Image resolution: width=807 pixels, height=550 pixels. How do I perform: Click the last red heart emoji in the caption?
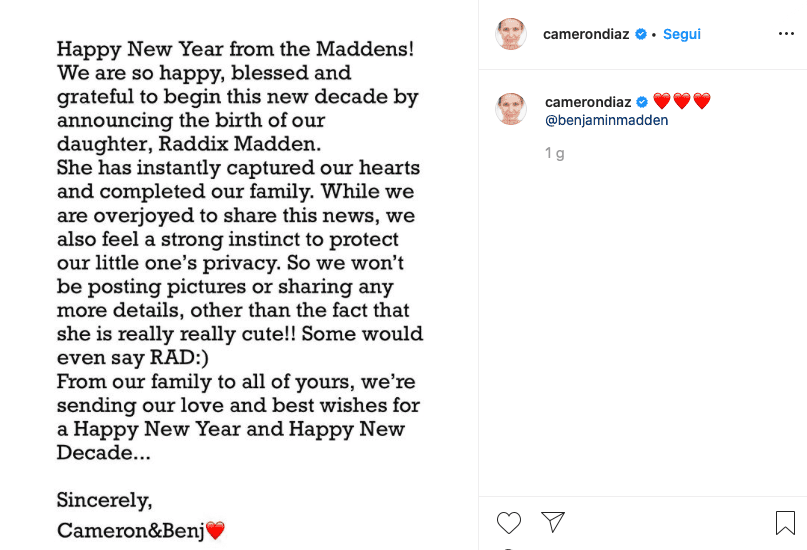tap(702, 102)
